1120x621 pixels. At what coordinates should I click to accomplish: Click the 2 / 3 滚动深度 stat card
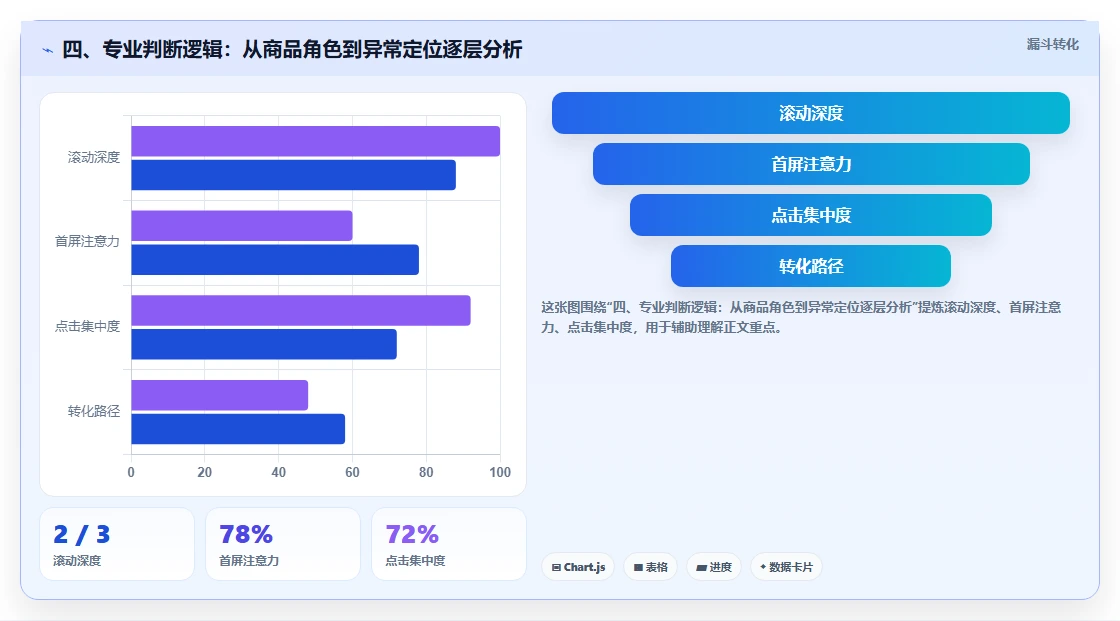point(117,545)
